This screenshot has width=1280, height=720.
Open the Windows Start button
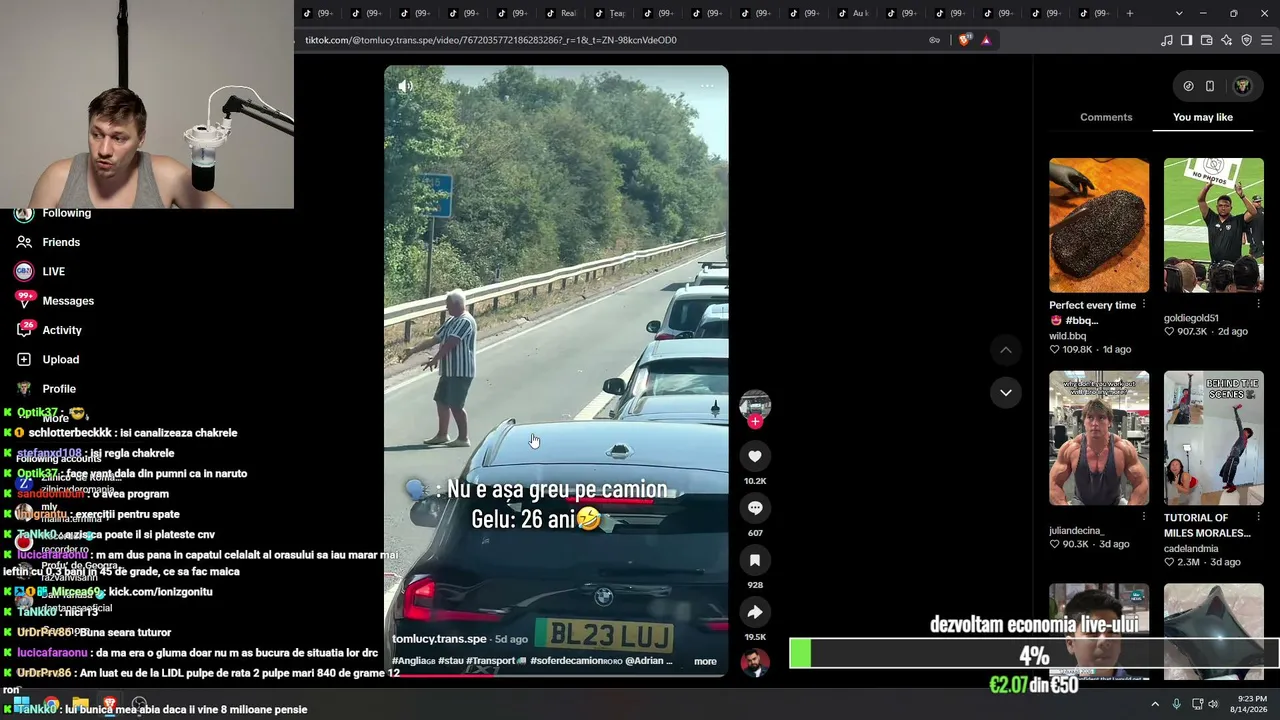tap(22, 704)
